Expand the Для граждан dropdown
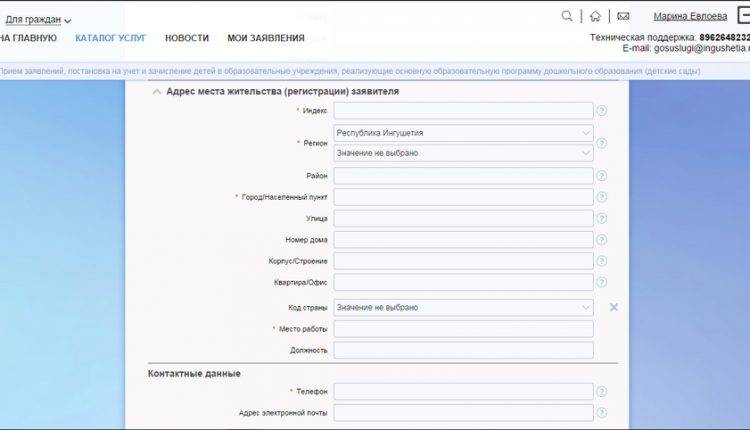The image size is (750, 430). 38,19
